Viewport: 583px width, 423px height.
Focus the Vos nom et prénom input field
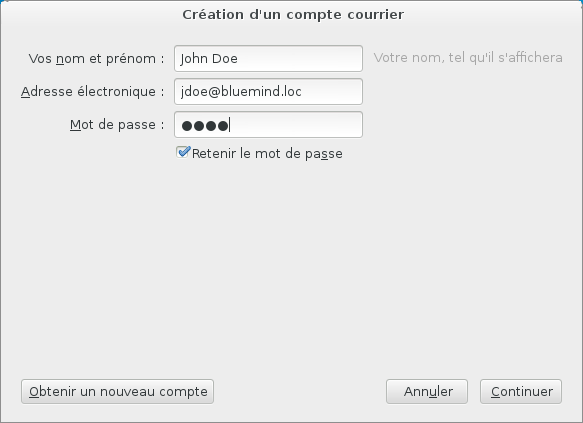(x=268, y=58)
